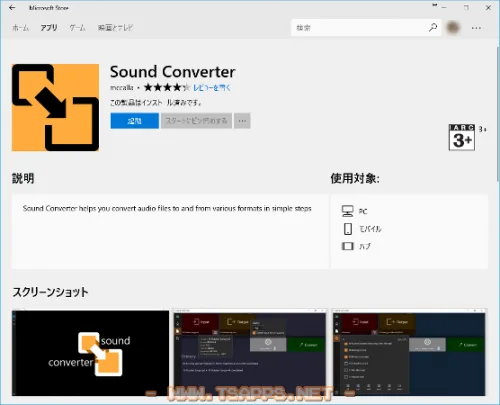500x405 pixels.
Task: Click the star rating of the app
Action: pos(167,88)
